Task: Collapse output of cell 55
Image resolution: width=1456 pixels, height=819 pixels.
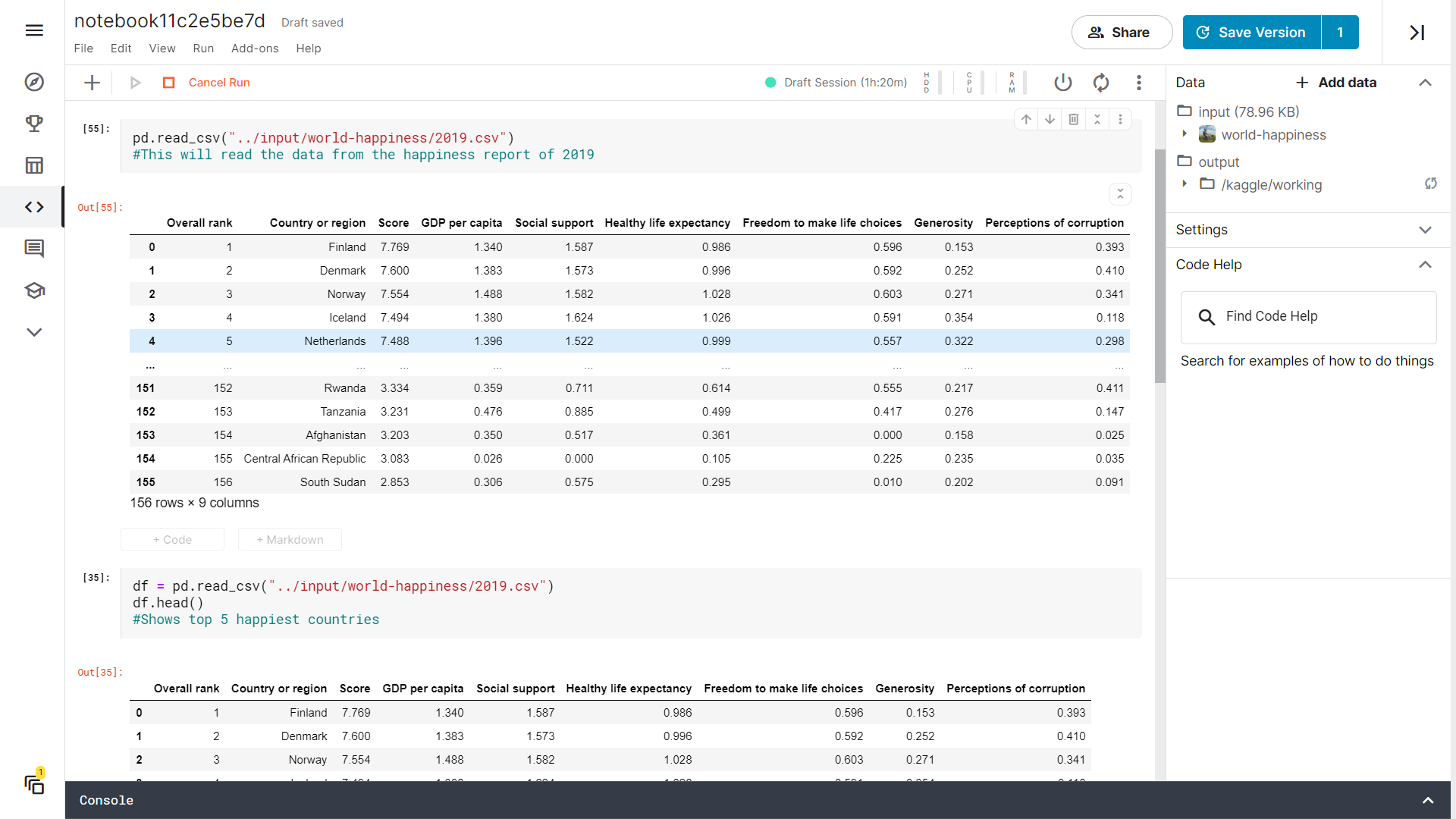Action: click(x=1120, y=194)
